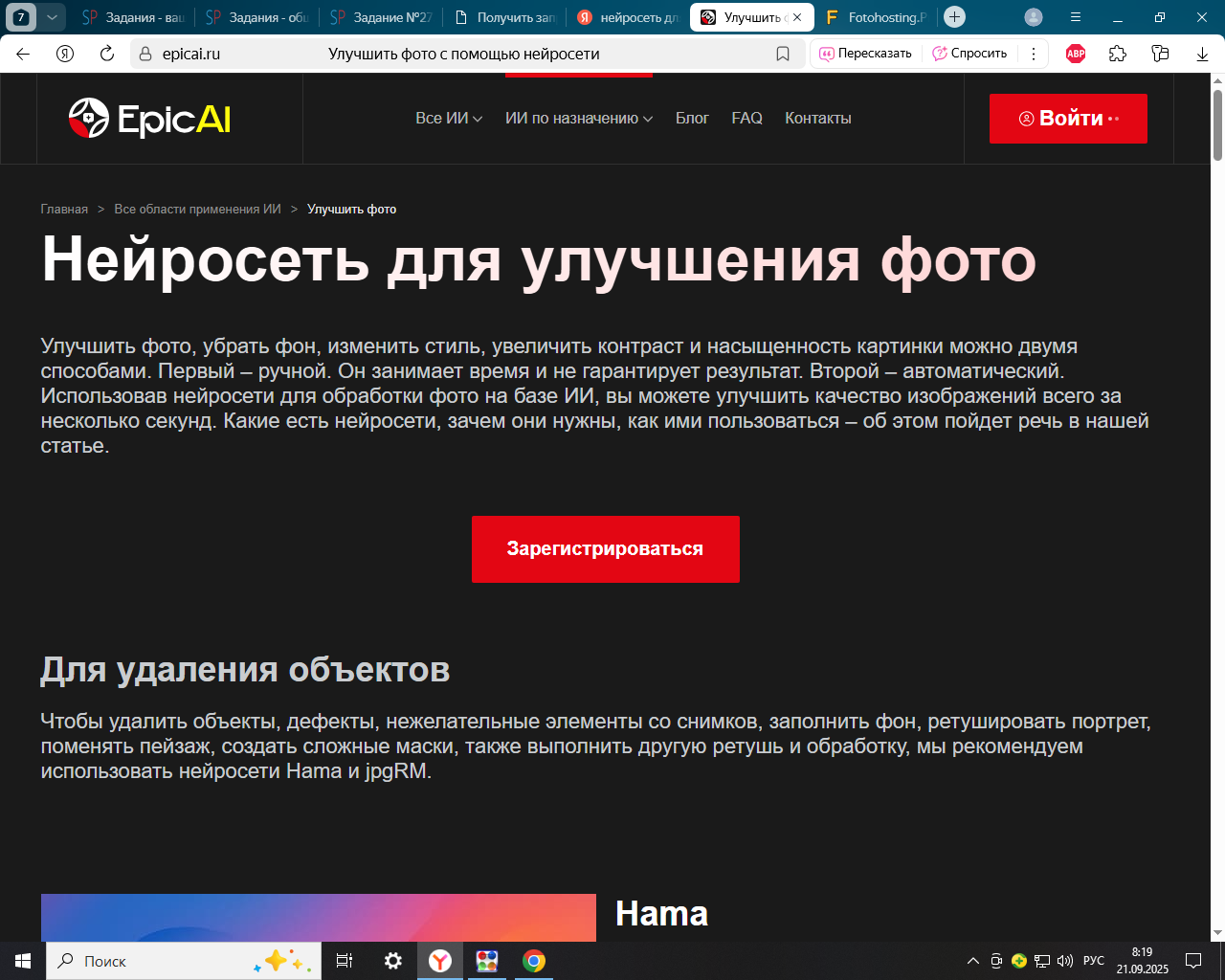Image resolution: width=1225 pixels, height=980 pixels.
Task: Click the scrollbar down arrow
Action: (x=1217, y=932)
